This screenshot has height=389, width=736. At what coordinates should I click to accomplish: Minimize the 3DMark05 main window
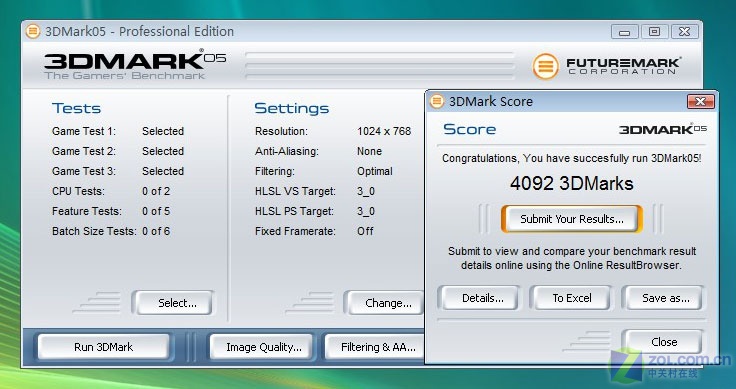click(x=624, y=32)
